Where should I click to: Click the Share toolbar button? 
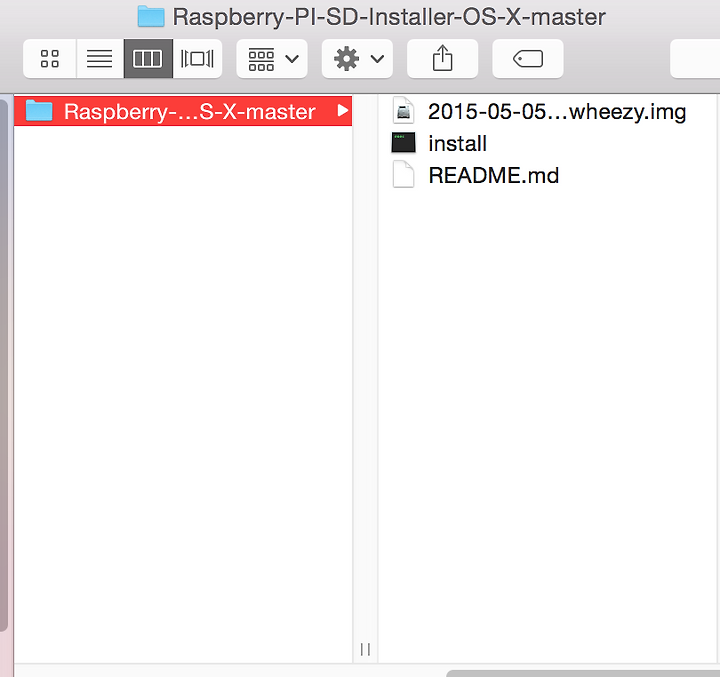coord(443,59)
